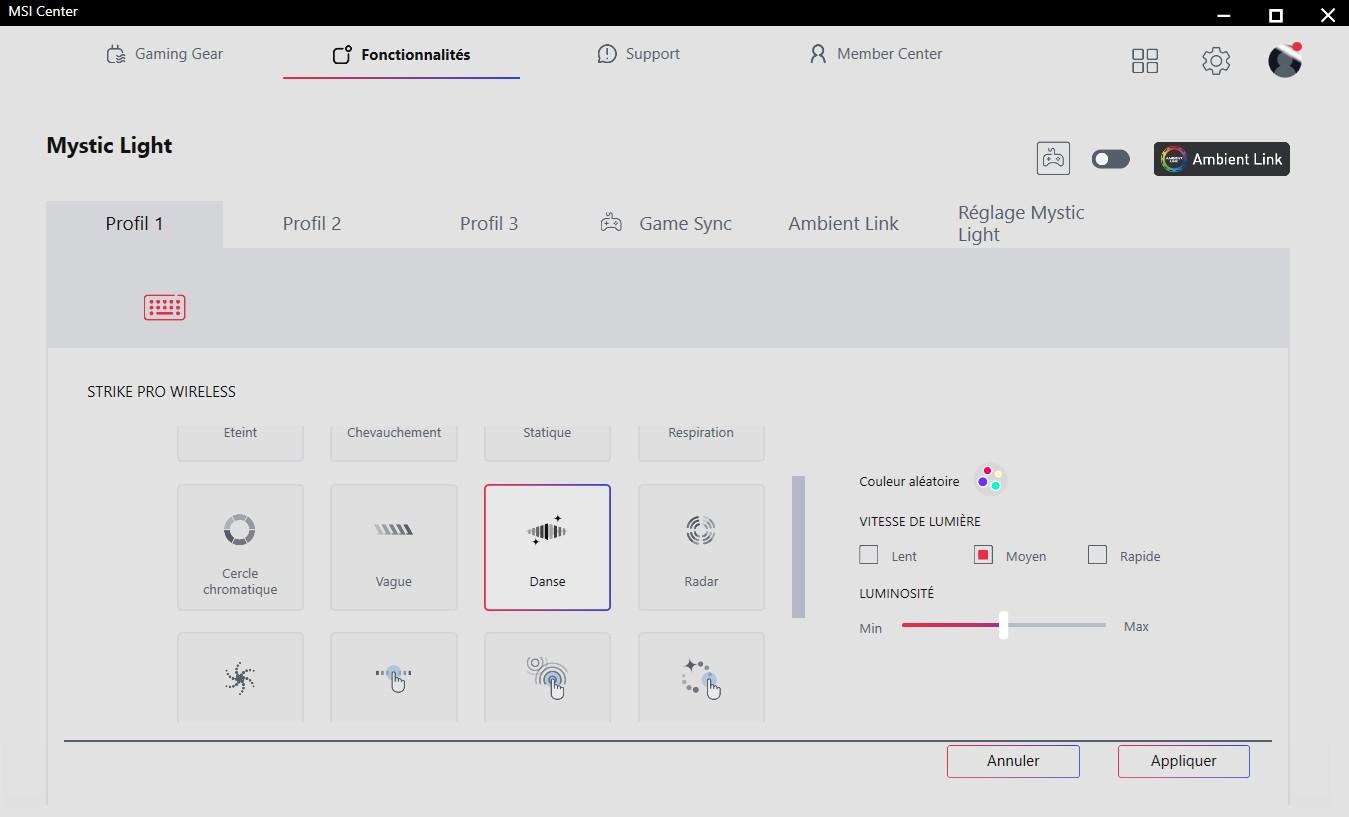Screen dimensions: 1349x817
Task: Click the Appliquer button
Action: coord(1183,761)
